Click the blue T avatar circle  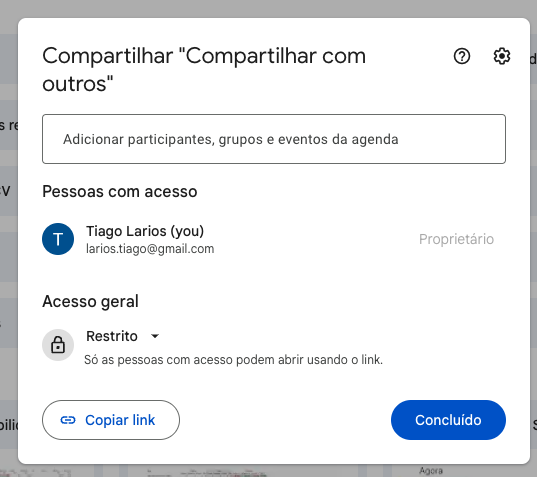point(58,239)
